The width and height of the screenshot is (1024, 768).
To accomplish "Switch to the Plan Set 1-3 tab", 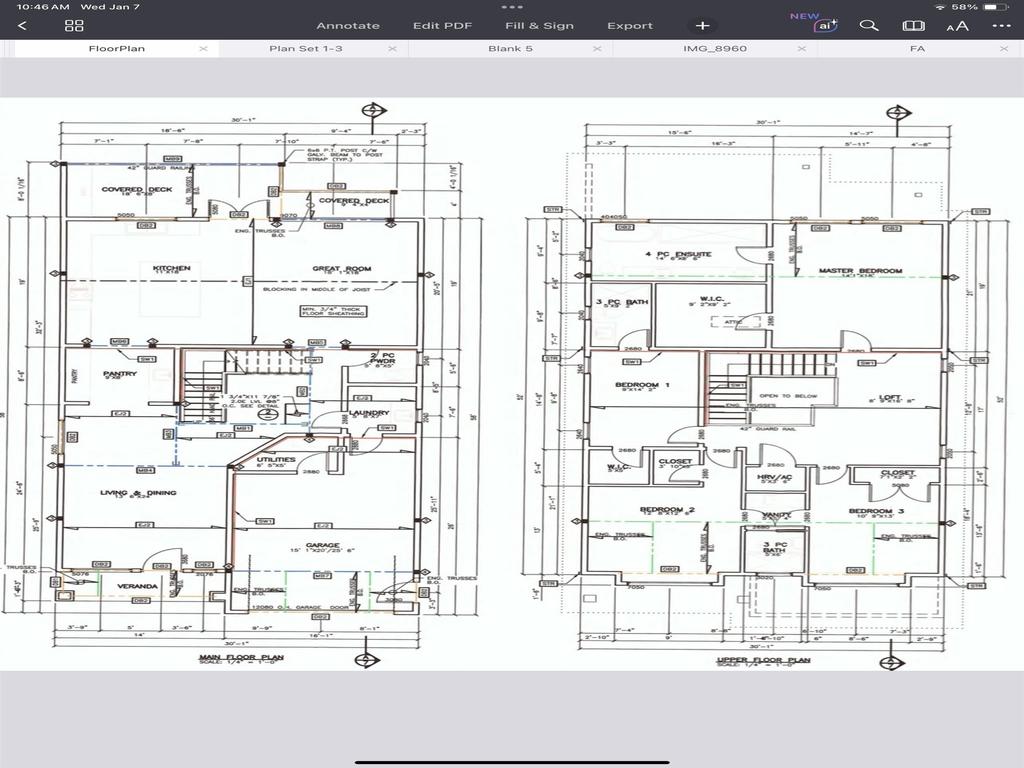I will click(x=306, y=48).
